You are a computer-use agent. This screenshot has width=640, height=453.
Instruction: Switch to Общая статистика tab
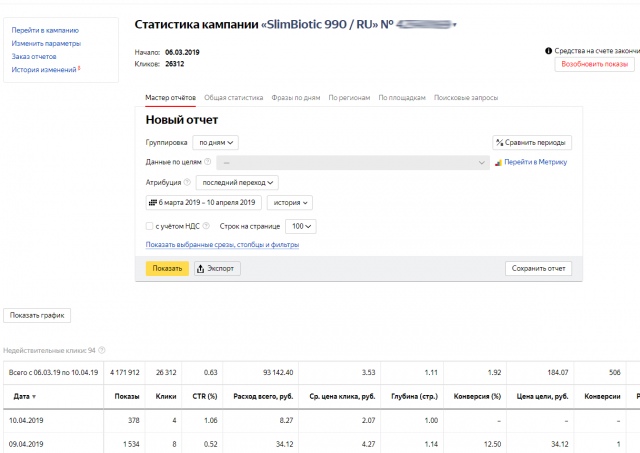coord(233,98)
